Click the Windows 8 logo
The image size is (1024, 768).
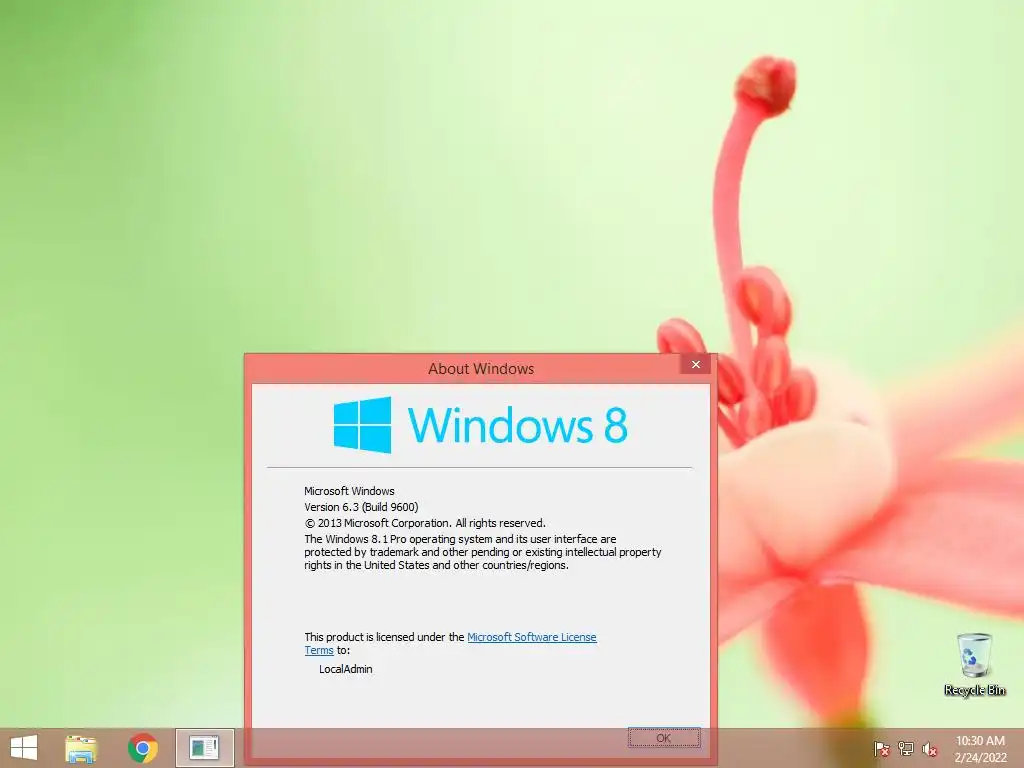click(481, 425)
